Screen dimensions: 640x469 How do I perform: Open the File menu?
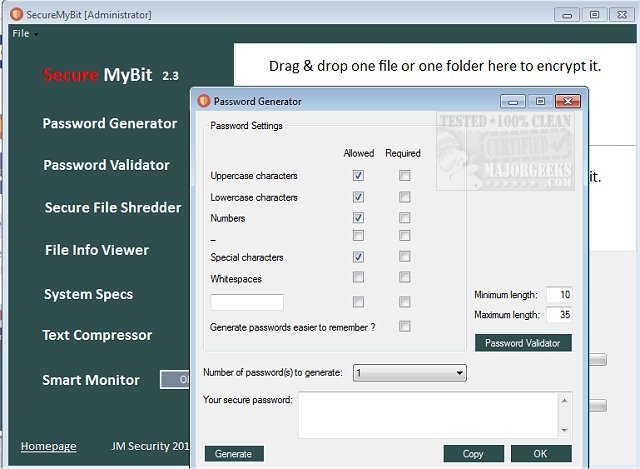[x=24, y=33]
